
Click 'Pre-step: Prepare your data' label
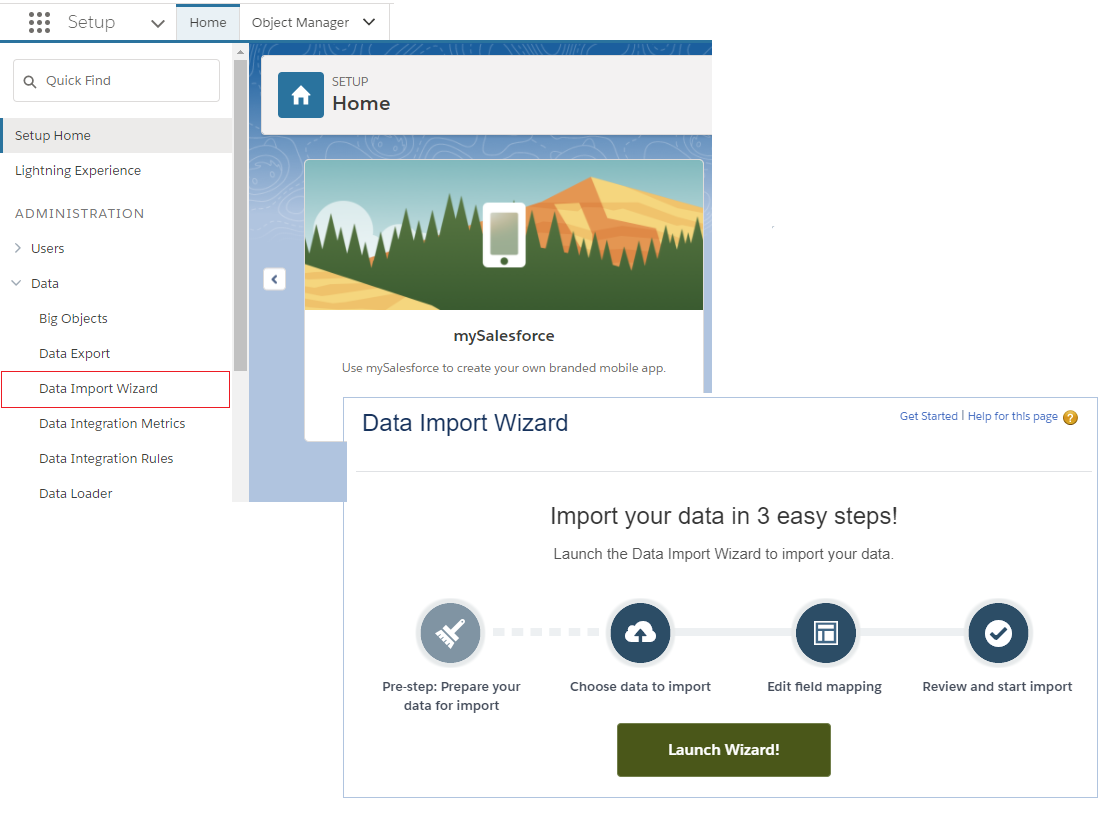(451, 696)
